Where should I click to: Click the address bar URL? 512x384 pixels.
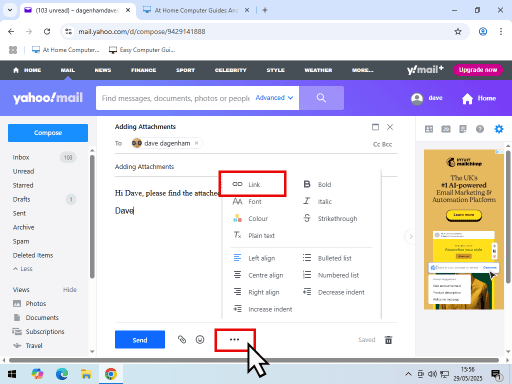[x=142, y=31]
